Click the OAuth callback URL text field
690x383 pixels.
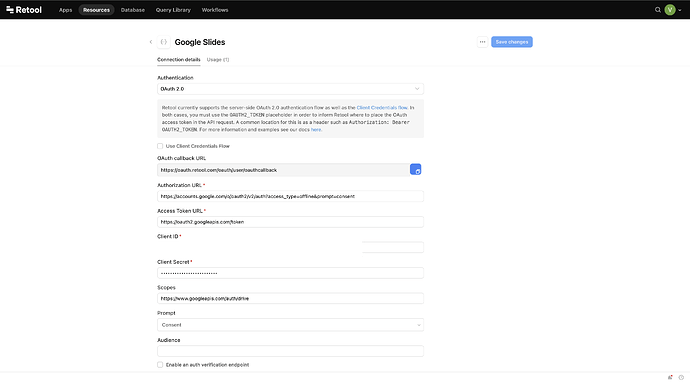point(283,170)
